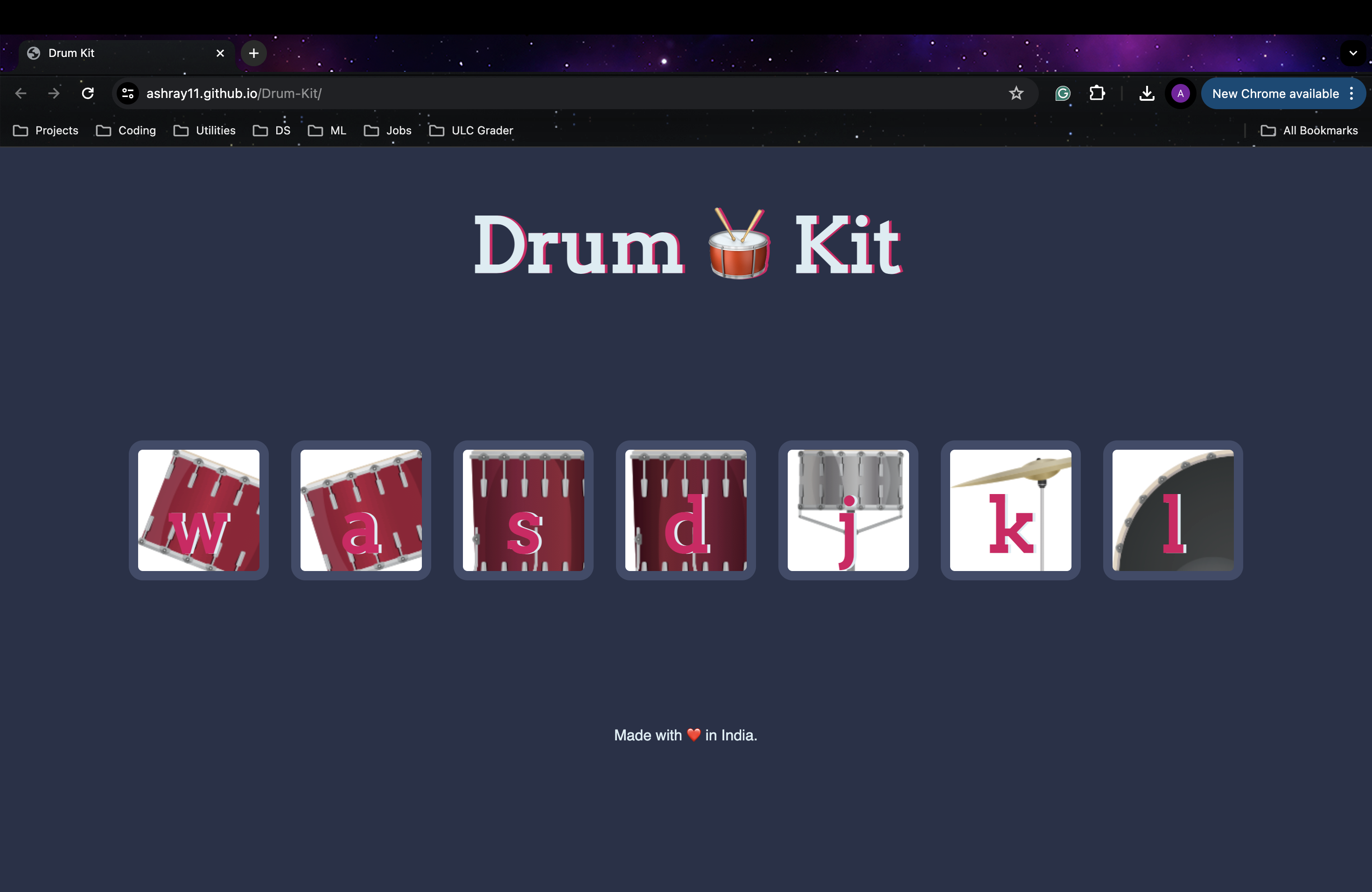Open the ULC Grader bookmark folder

pyautogui.click(x=471, y=130)
